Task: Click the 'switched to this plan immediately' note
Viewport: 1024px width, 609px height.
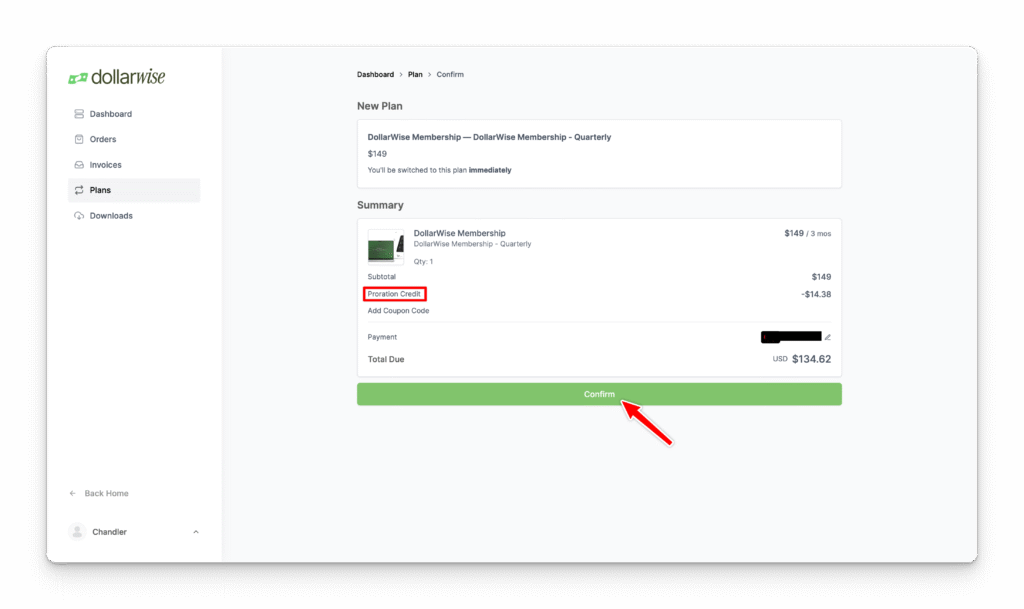Action: [x=440, y=170]
